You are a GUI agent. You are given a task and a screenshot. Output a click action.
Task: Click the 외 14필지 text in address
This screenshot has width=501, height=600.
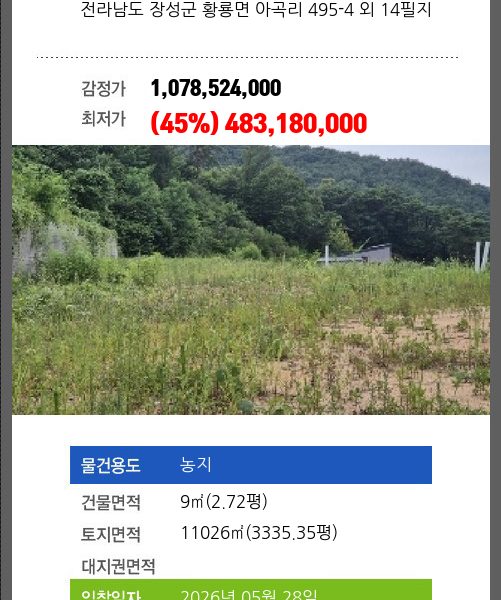coord(395,10)
